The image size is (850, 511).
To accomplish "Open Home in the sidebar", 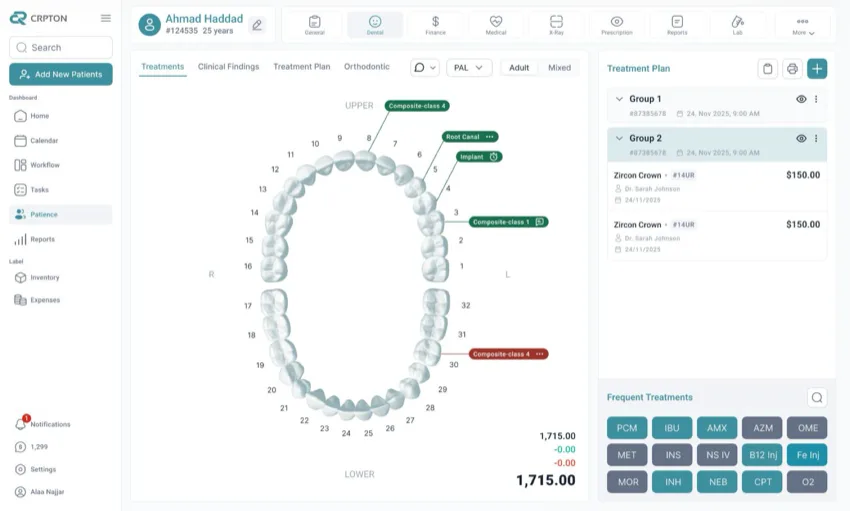I will 60,116.
